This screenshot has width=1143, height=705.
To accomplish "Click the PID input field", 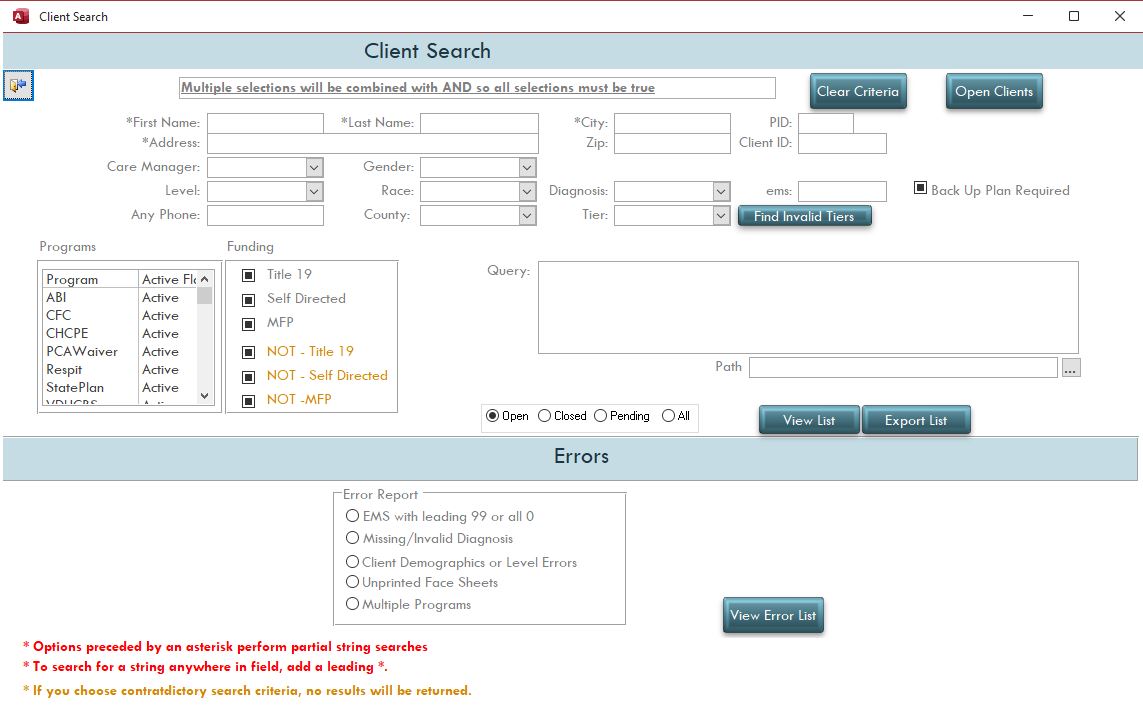I will point(826,123).
